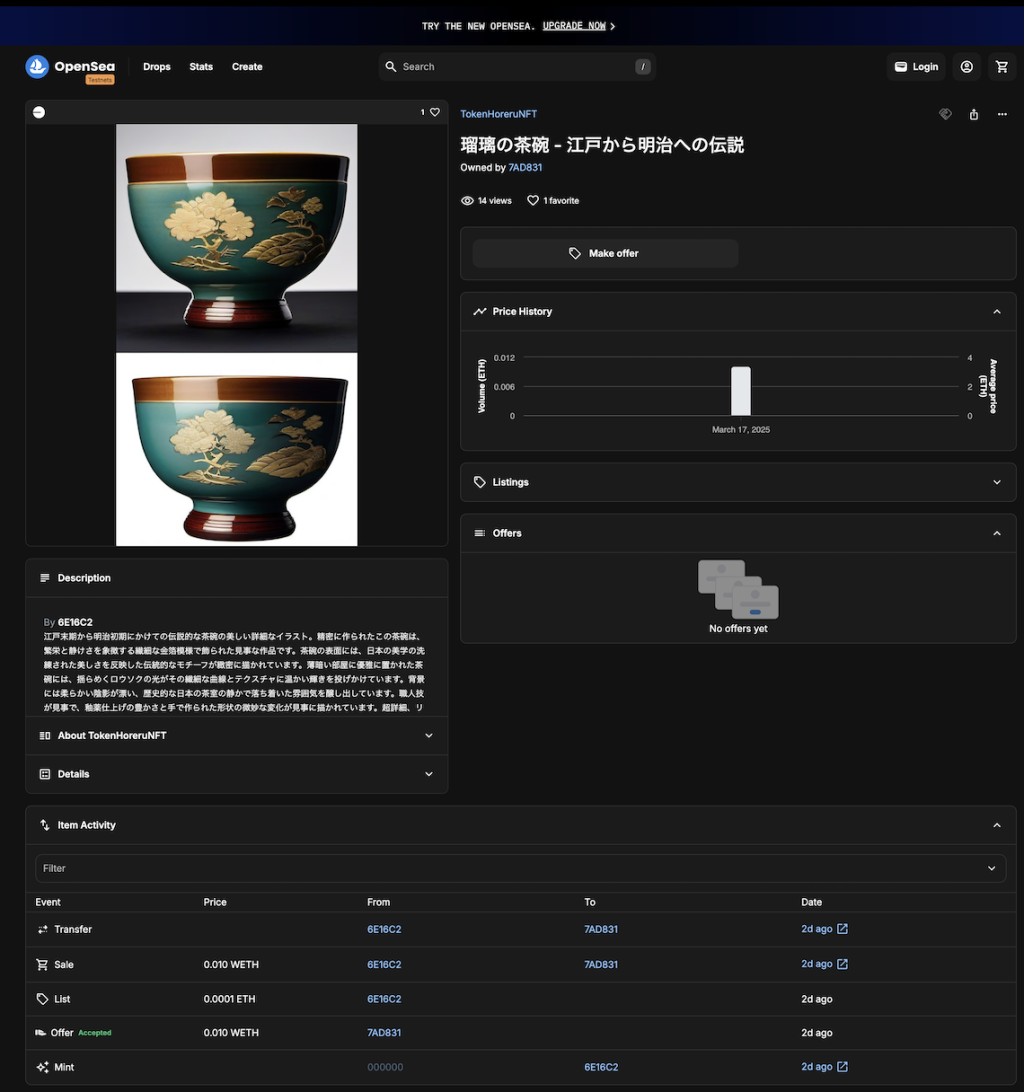Click the Offer Accepted status label
This screenshot has width=1024, height=1092.
(x=95, y=1033)
